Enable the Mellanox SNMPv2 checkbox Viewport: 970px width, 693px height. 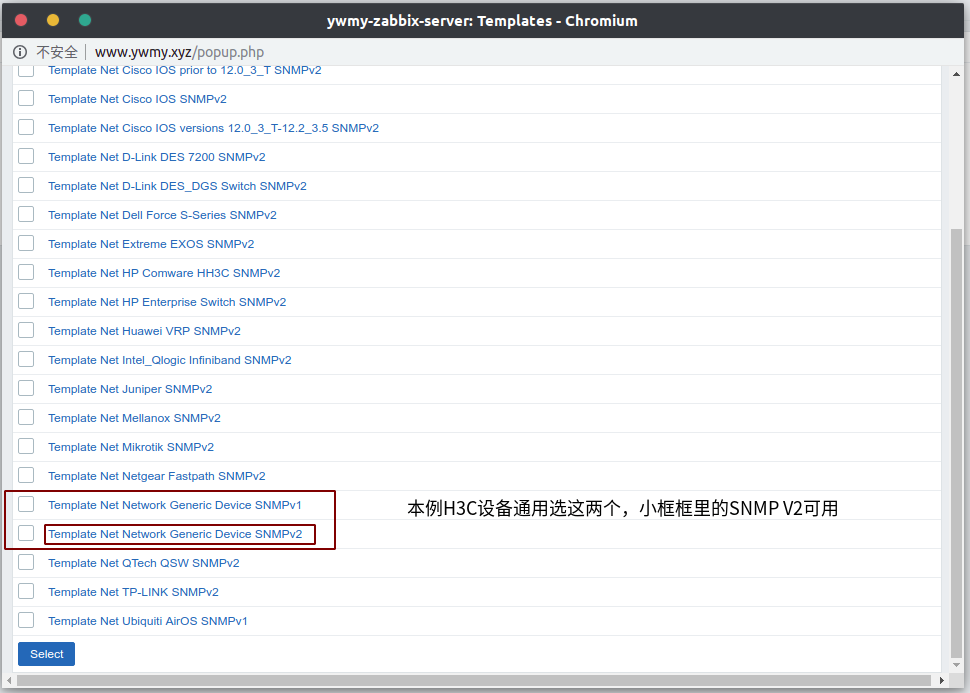[x=26, y=418]
